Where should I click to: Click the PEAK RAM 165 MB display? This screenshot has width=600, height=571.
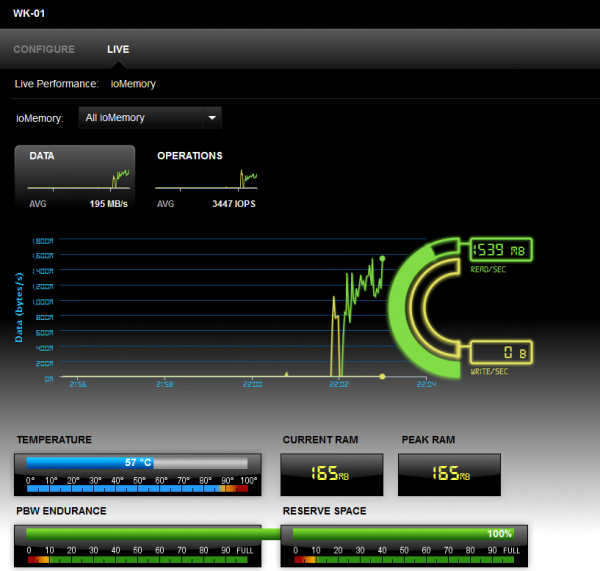(x=449, y=473)
